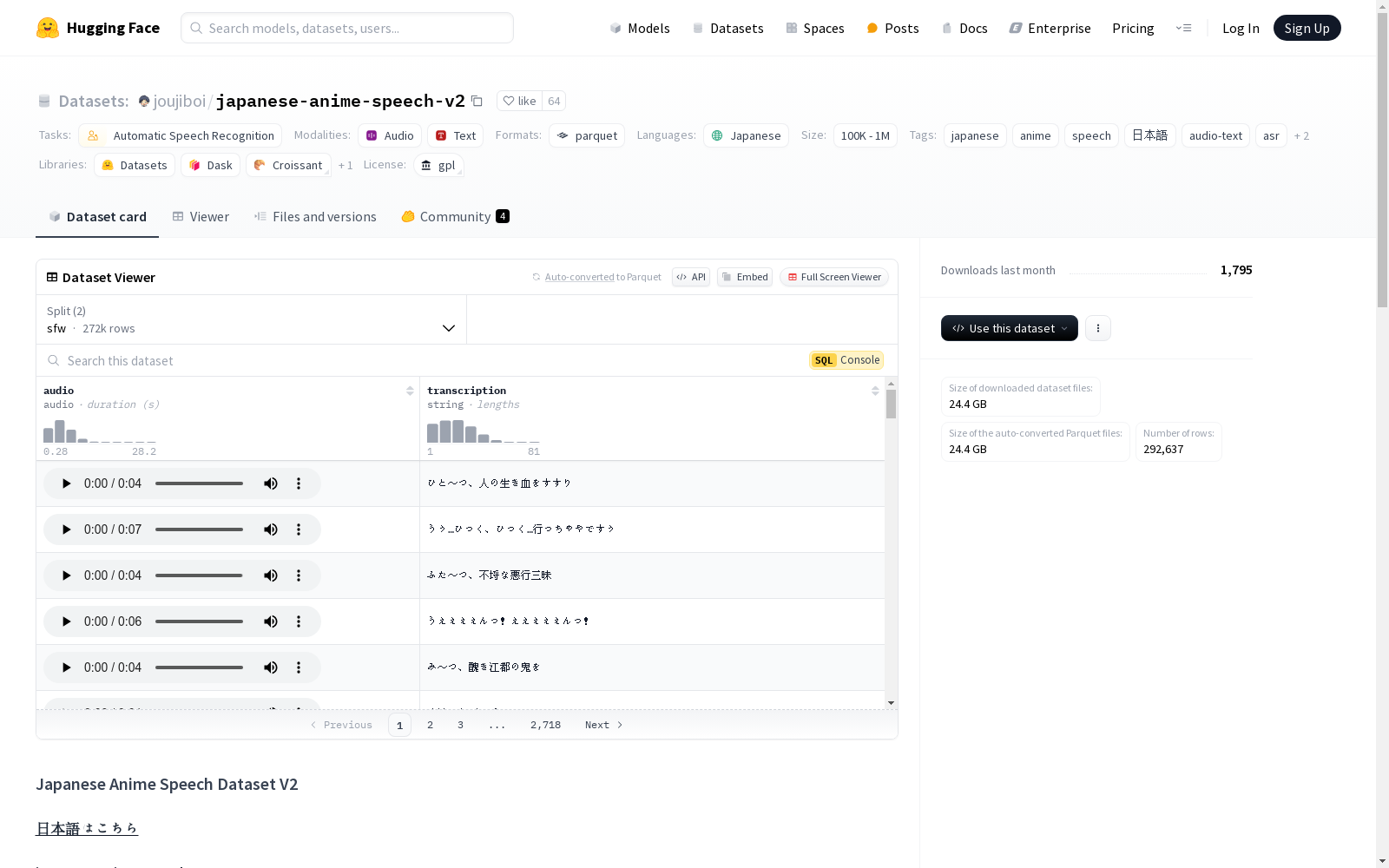Open the SQL Console
Image resolution: width=1389 pixels, height=868 pixels.
(x=846, y=360)
